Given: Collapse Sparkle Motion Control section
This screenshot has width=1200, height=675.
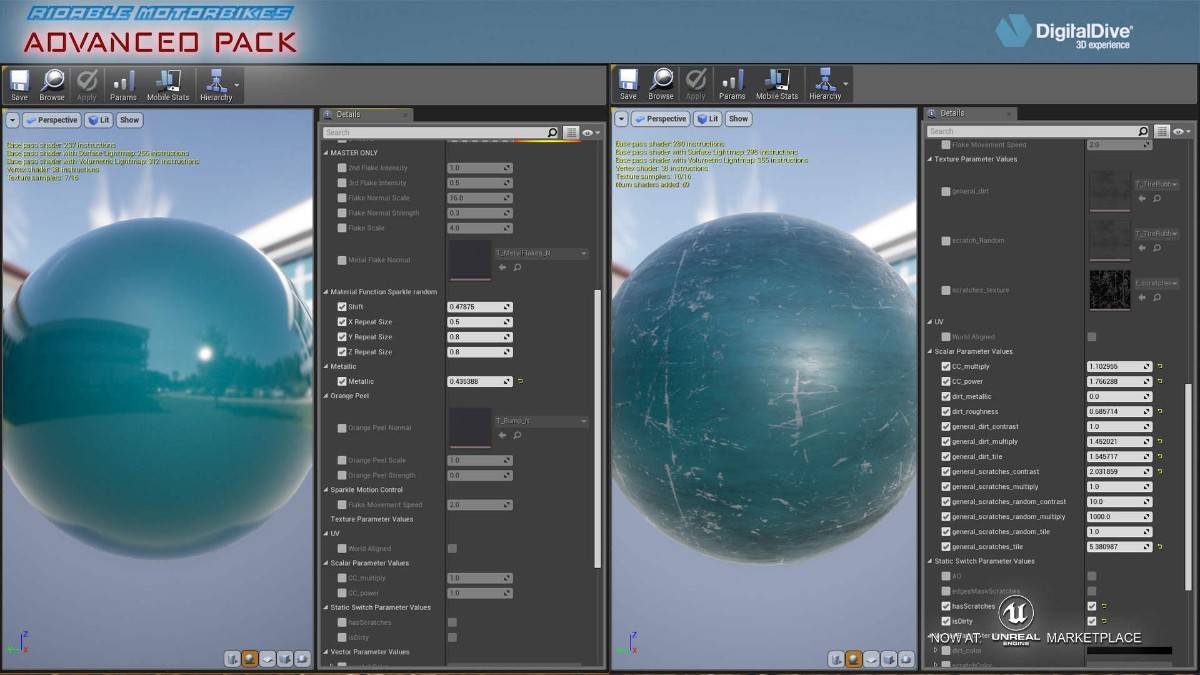Looking at the screenshot, I should click(x=325, y=490).
